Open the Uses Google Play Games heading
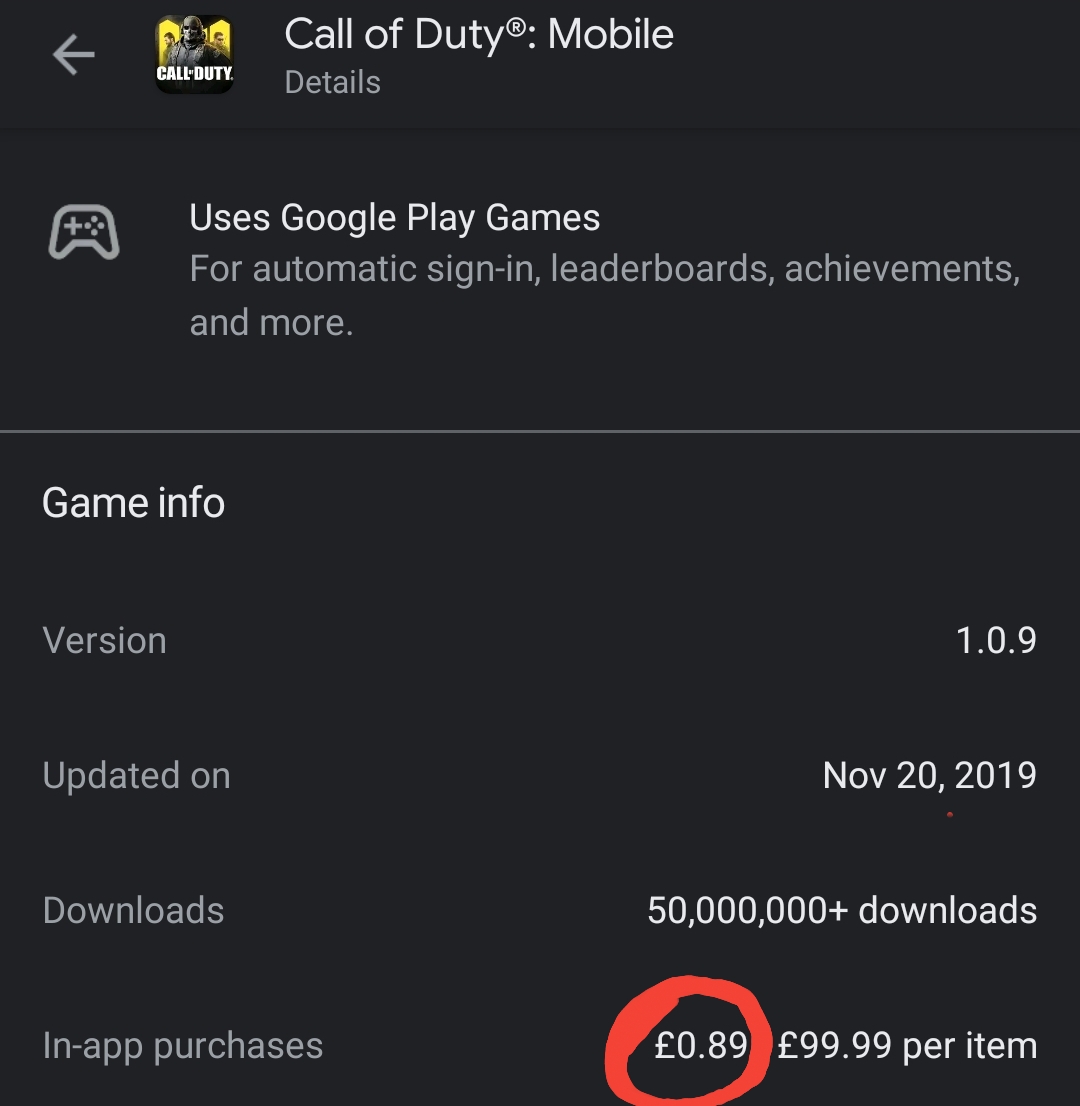Screen dimensions: 1080x1106 pos(394,217)
